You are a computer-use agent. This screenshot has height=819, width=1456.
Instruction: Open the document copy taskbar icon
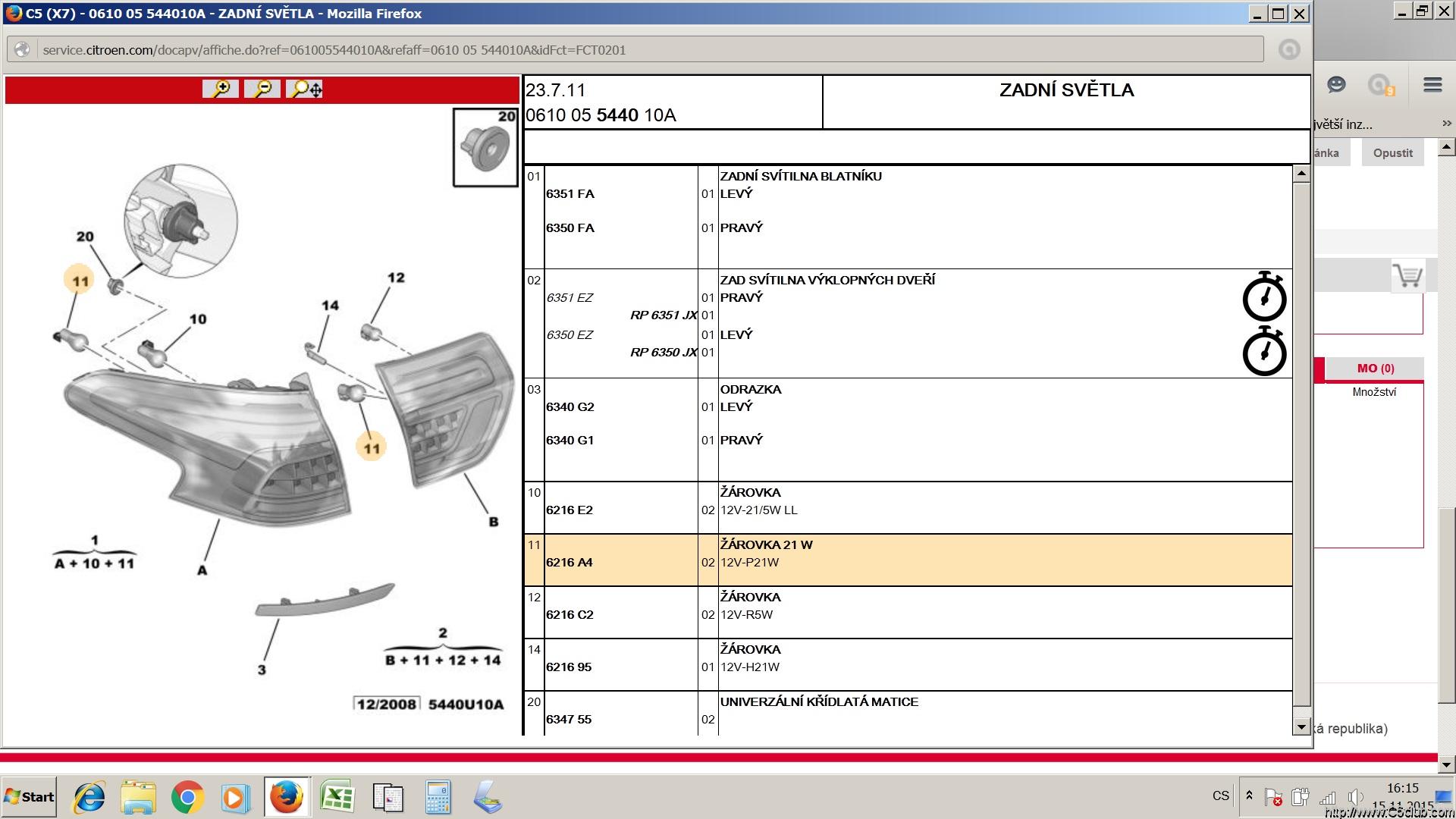(x=388, y=798)
